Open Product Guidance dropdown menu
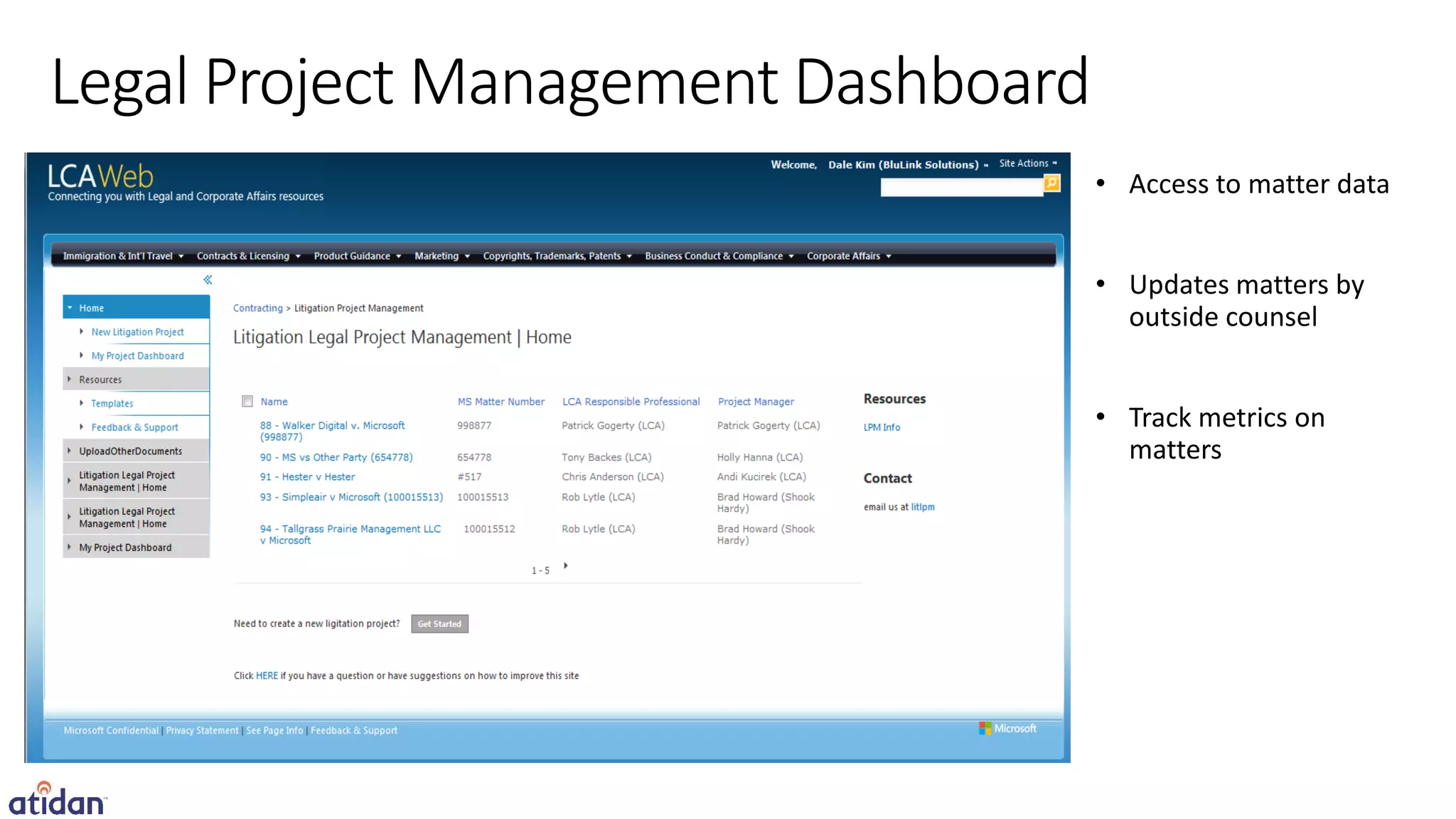Viewport: 1456px width, 819px height. click(x=358, y=256)
